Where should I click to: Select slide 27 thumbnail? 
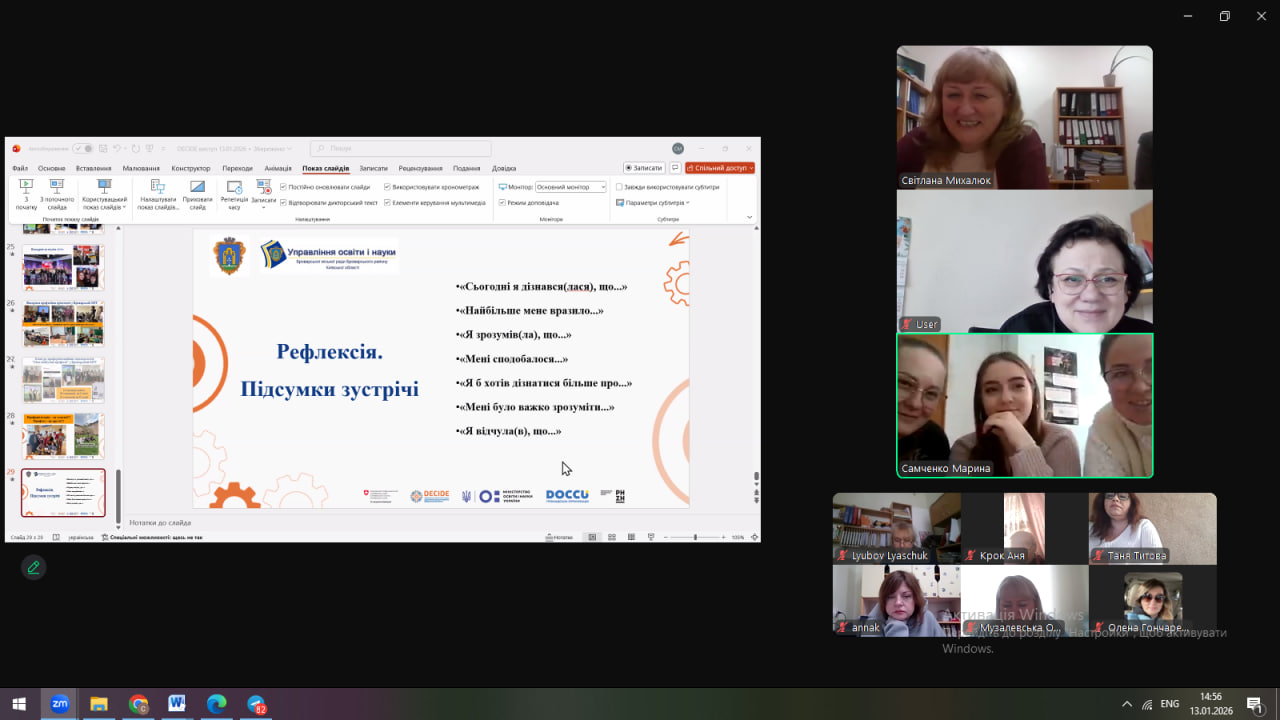[63, 380]
